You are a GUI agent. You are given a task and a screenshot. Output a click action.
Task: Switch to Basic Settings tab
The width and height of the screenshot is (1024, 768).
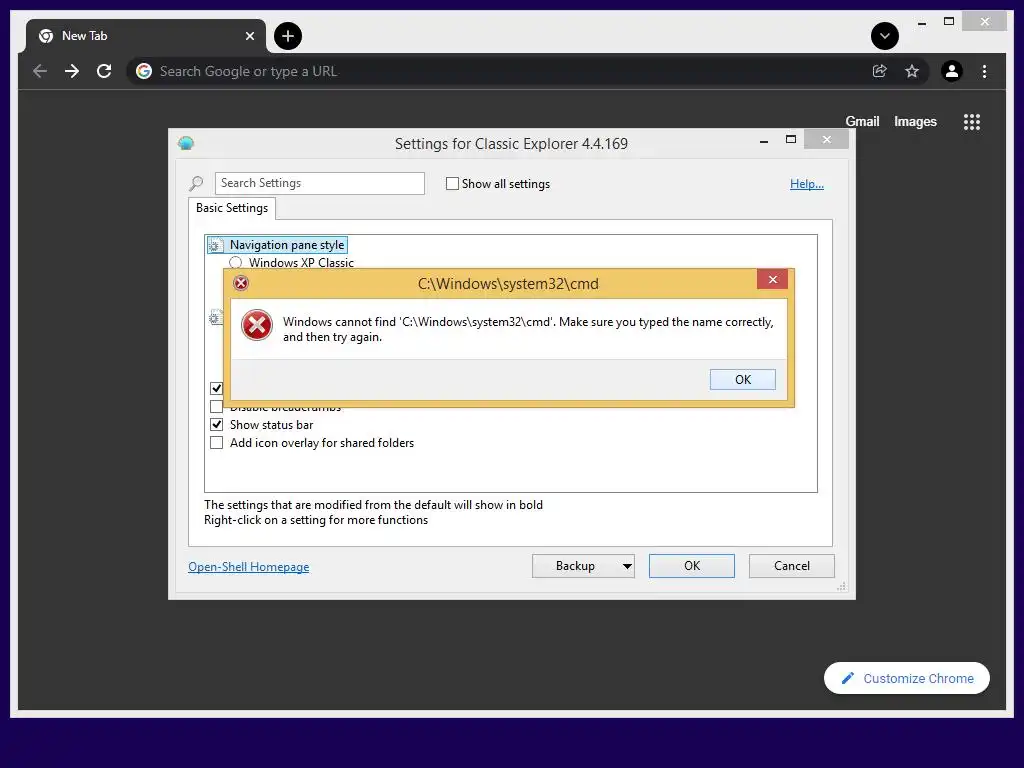(x=232, y=208)
